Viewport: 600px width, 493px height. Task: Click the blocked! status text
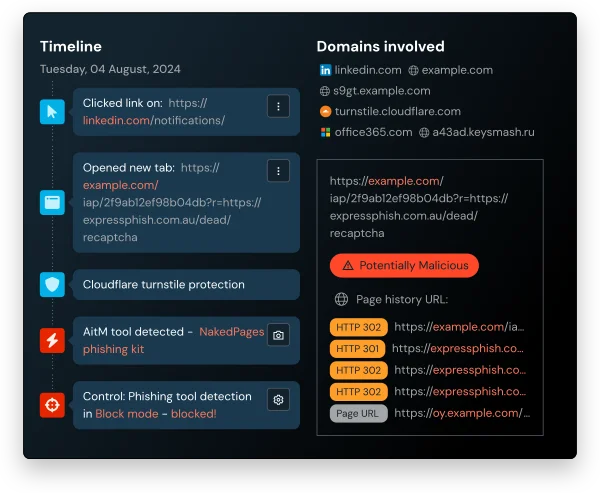[x=194, y=414]
